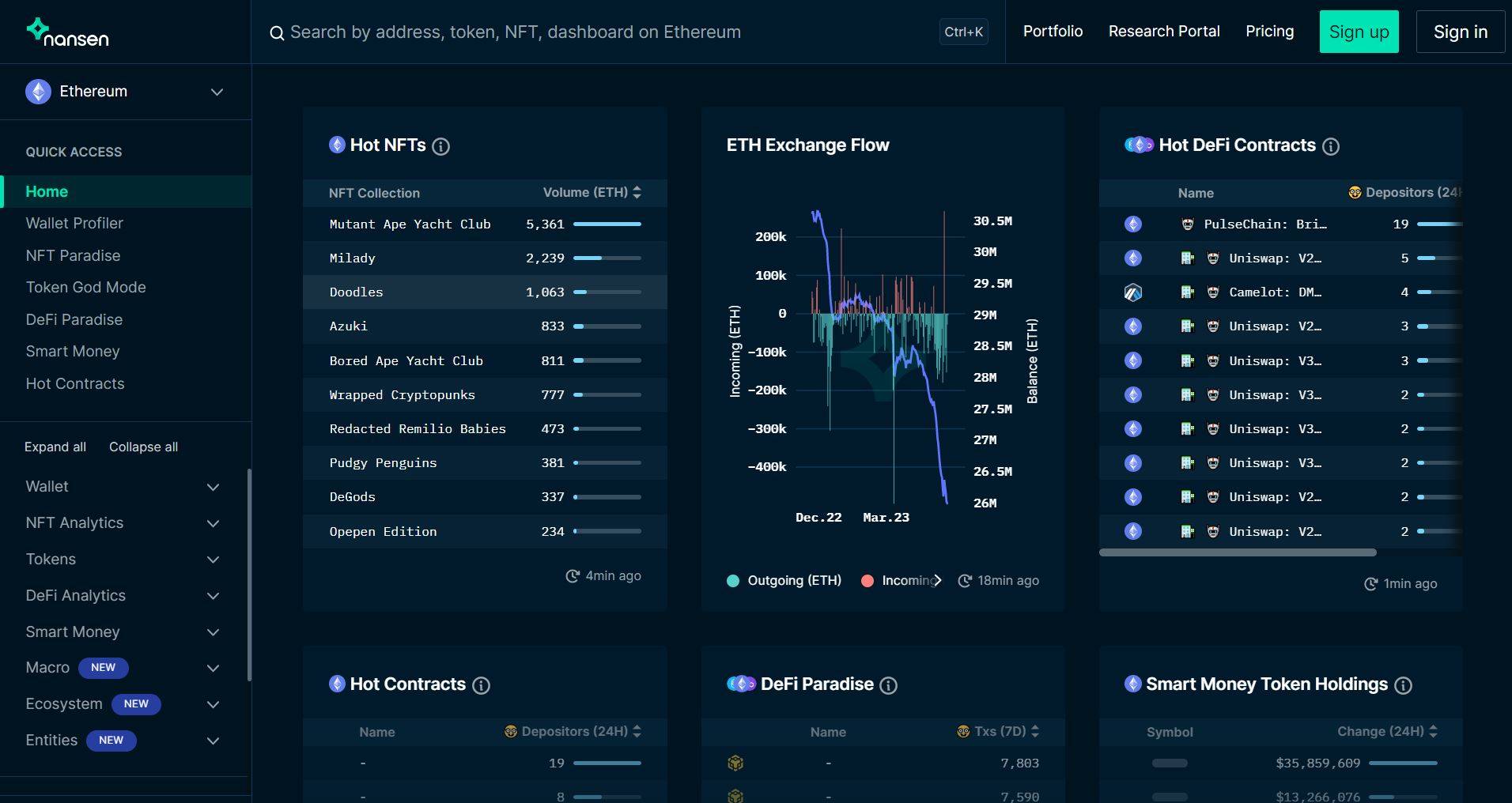Expand the NFT Analytics sidebar section
This screenshot has height=803, width=1512.
[123, 523]
